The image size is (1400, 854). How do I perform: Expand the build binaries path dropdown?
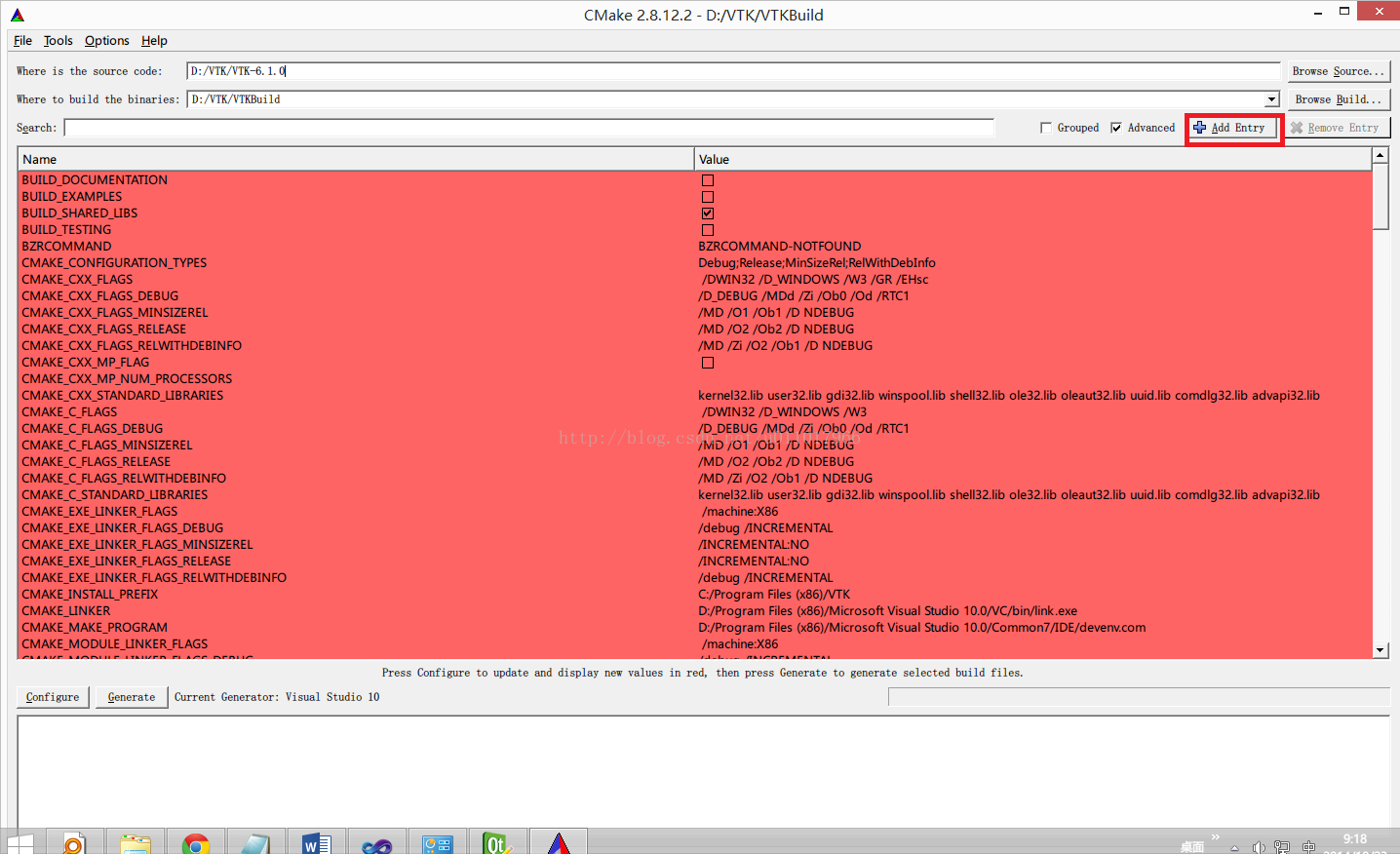click(1271, 99)
